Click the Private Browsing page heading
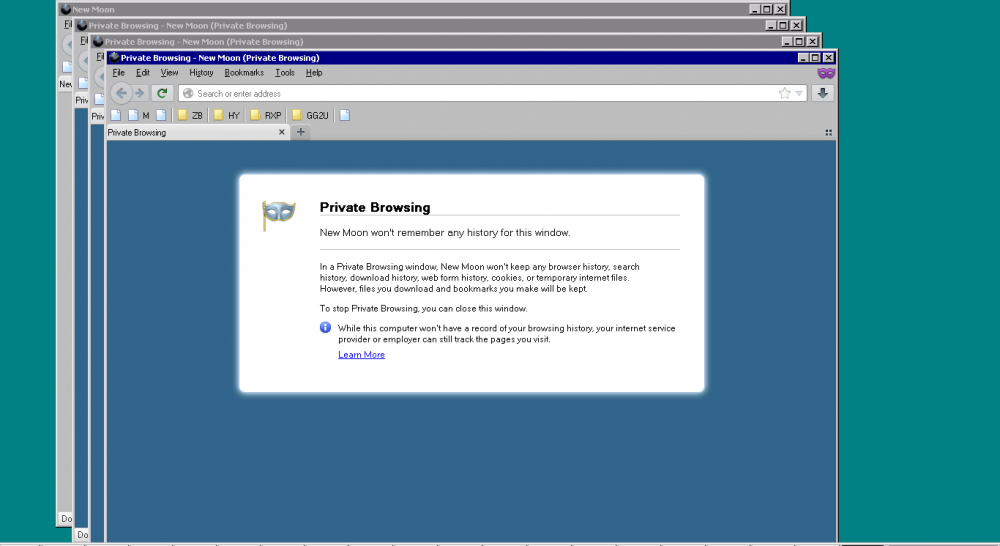Image resolution: width=1000 pixels, height=546 pixels. pyautogui.click(x=375, y=207)
